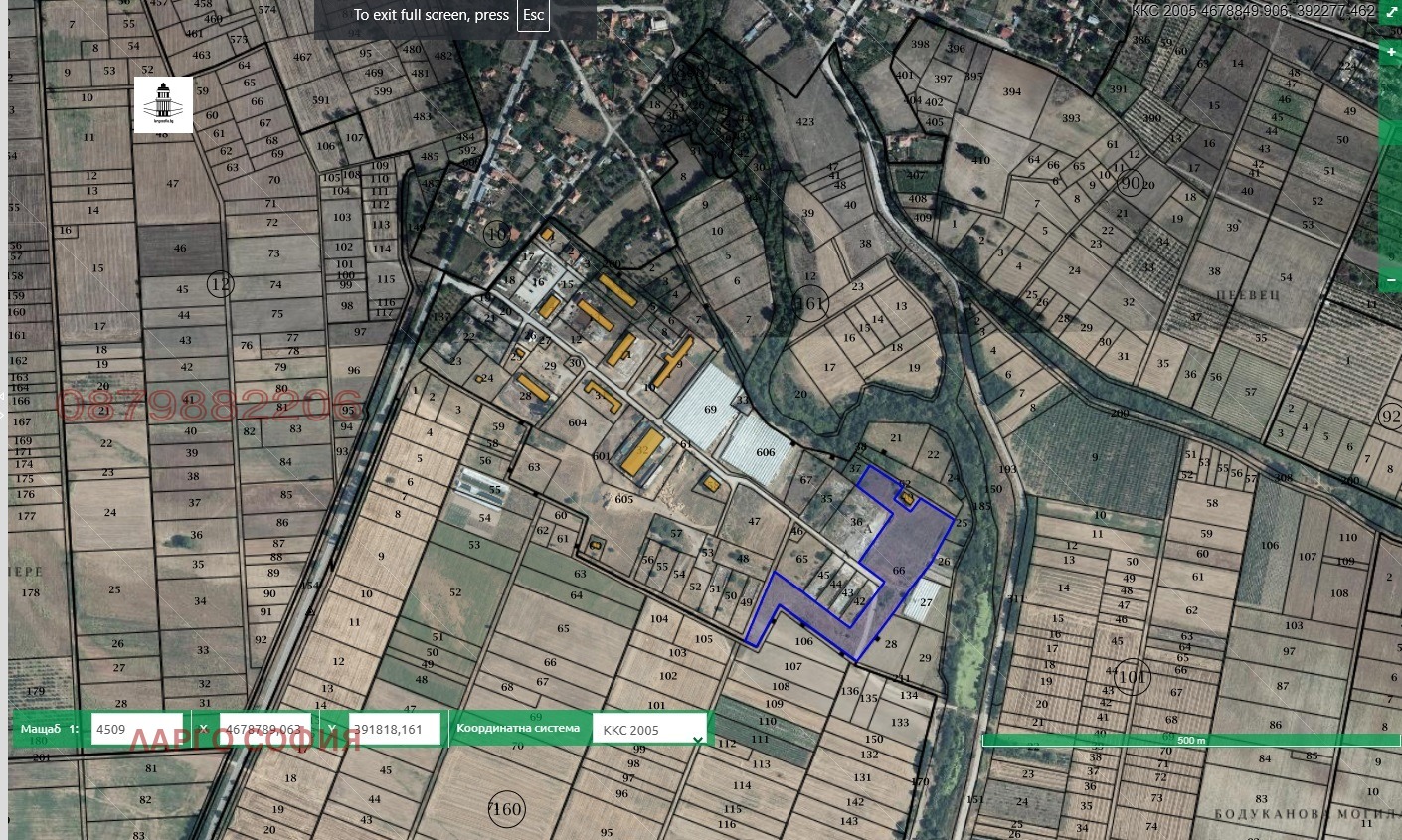Click greenhouse parcel number 606

765,452
